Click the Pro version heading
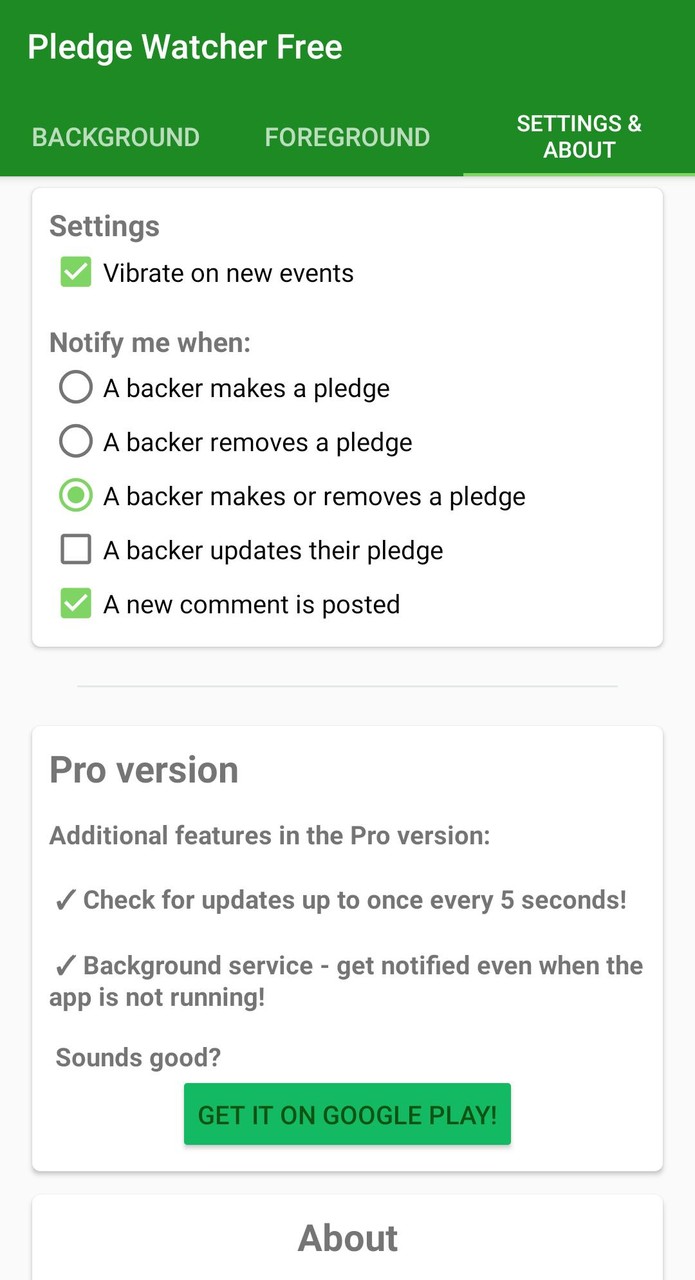This screenshot has width=695, height=1280. [143, 769]
